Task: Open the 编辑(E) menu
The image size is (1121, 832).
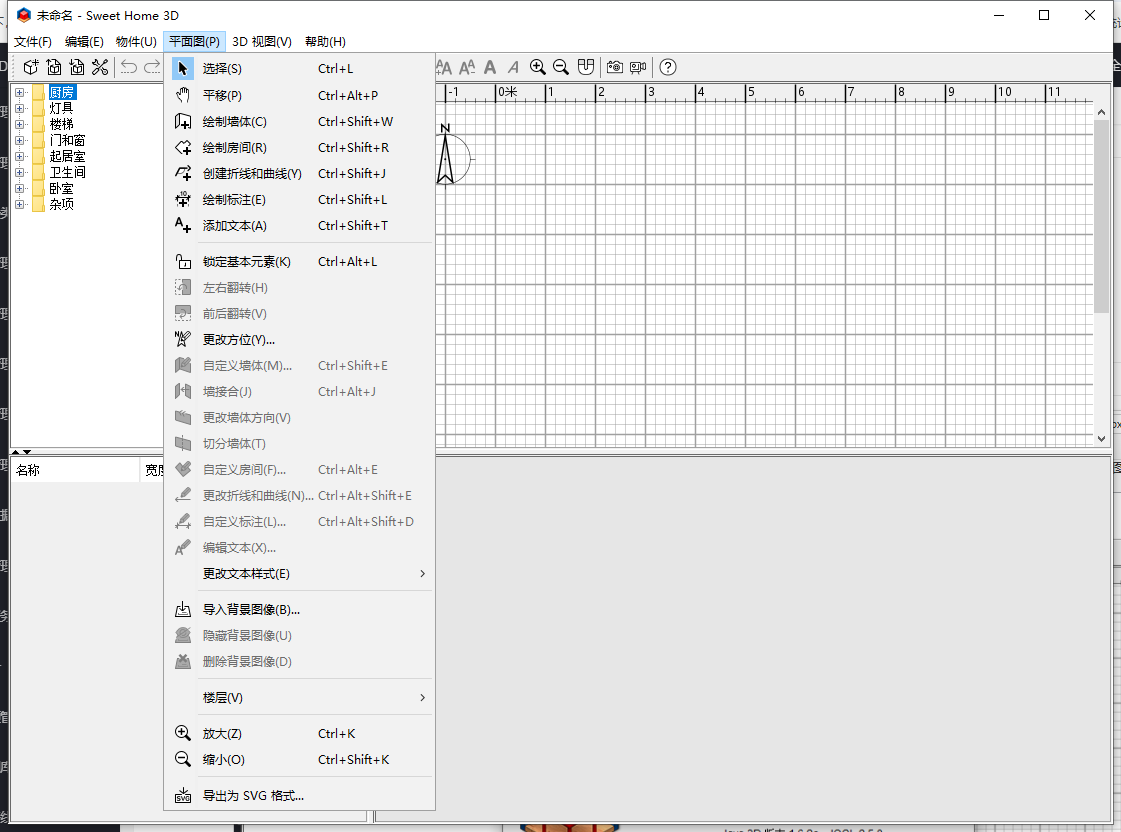Action: [x=84, y=41]
